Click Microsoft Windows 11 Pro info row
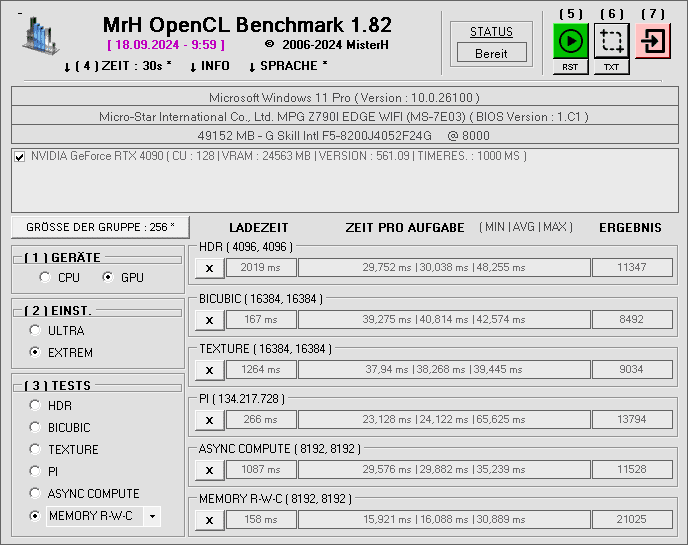Image resolution: width=688 pixels, height=545 pixels. pos(344,97)
